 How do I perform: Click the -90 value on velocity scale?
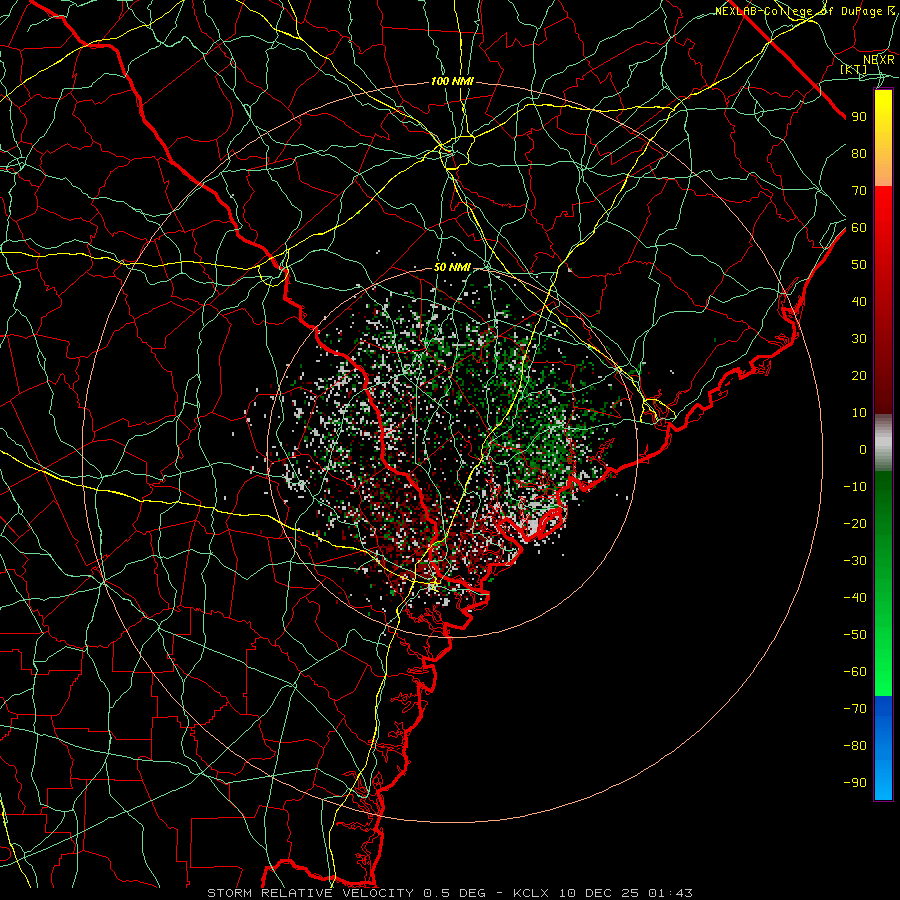click(x=855, y=783)
